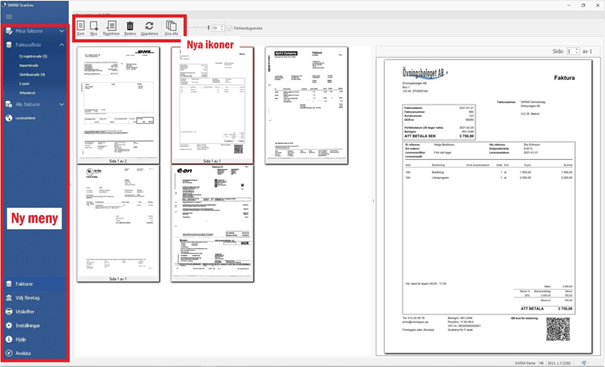Select E-post in Fakturaflöde
The height and width of the screenshot is (367, 605).
click(24, 84)
